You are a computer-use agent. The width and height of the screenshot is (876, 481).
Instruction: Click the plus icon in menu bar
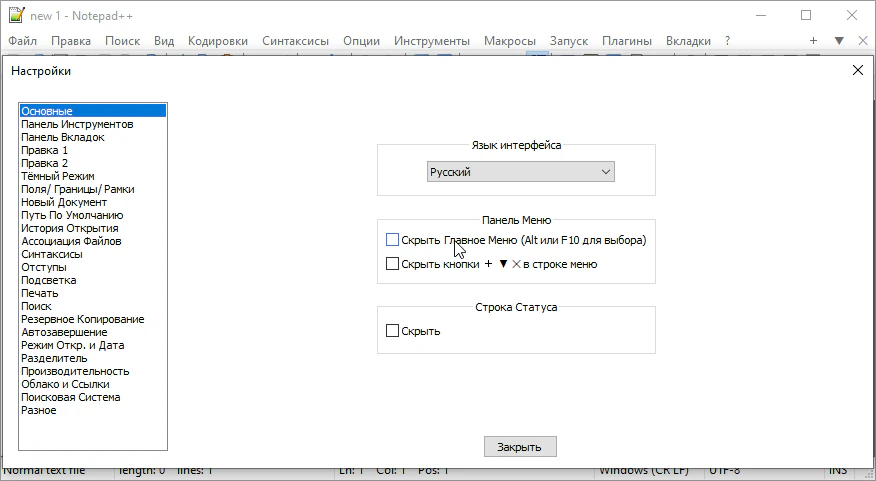click(x=813, y=41)
